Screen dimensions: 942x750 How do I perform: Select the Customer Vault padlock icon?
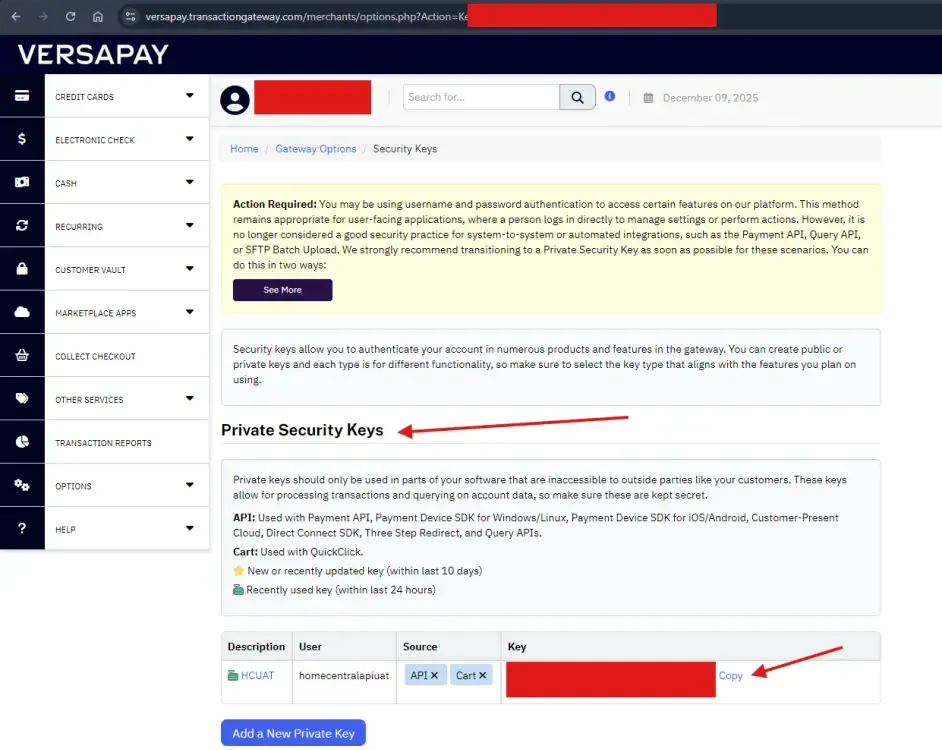click(x=22, y=268)
